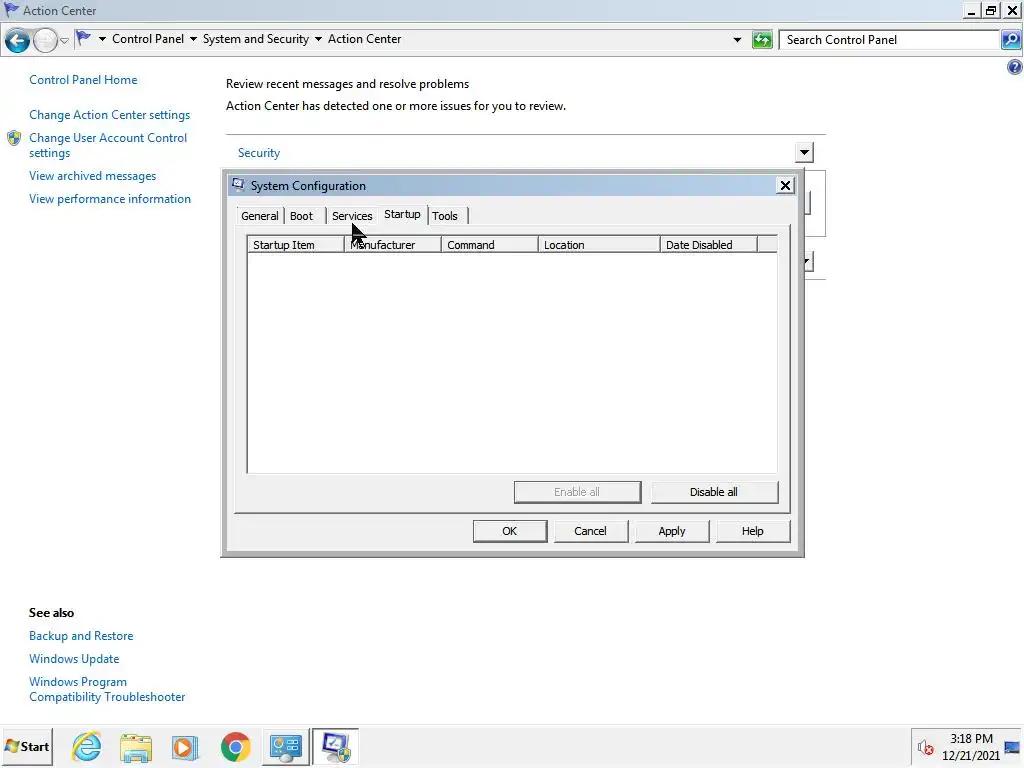Switch to the Services tab
1024x768 pixels.
point(352,216)
